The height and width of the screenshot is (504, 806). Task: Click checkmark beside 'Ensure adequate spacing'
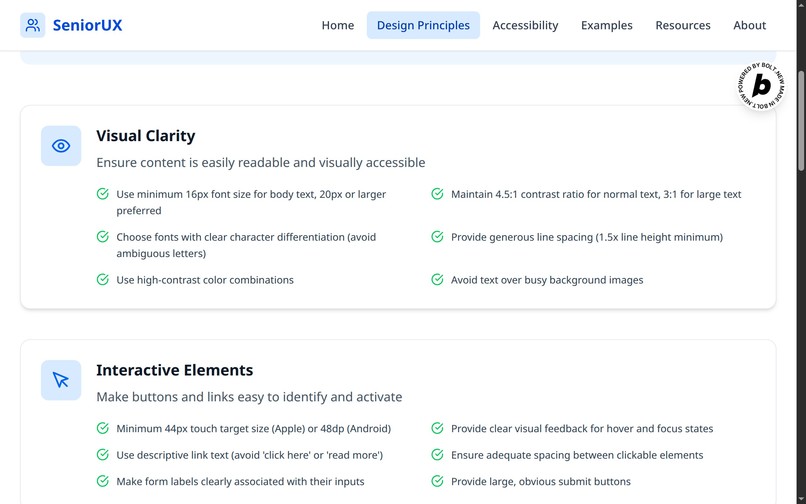click(437, 455)
